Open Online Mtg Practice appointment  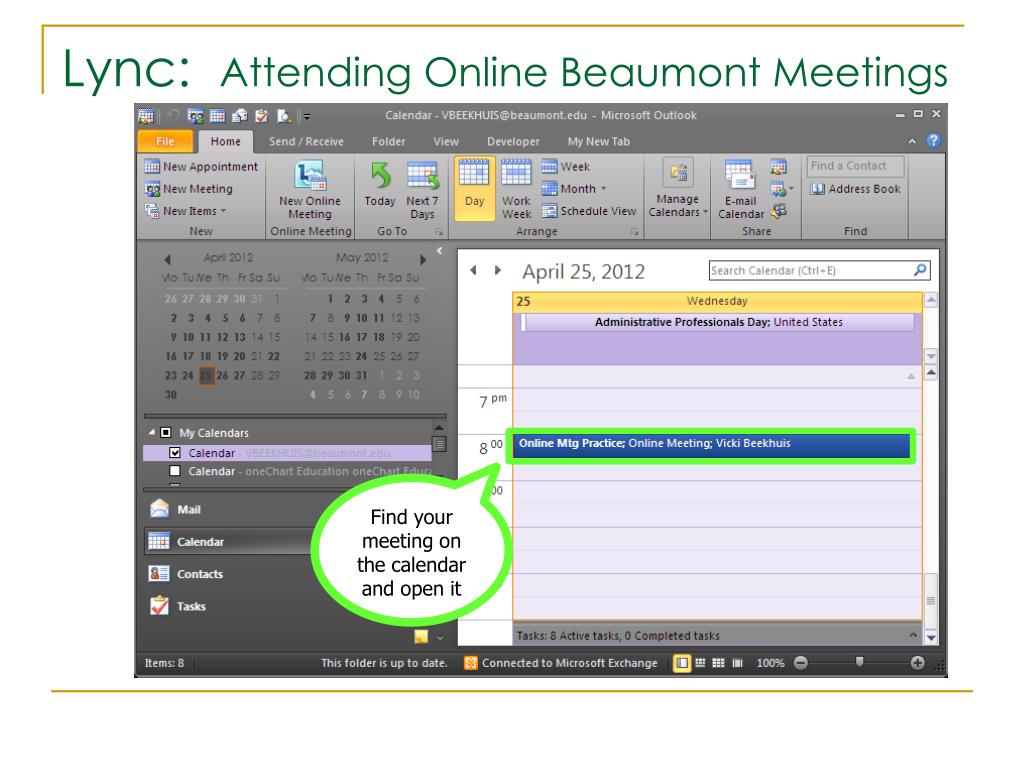pos(712,444)
